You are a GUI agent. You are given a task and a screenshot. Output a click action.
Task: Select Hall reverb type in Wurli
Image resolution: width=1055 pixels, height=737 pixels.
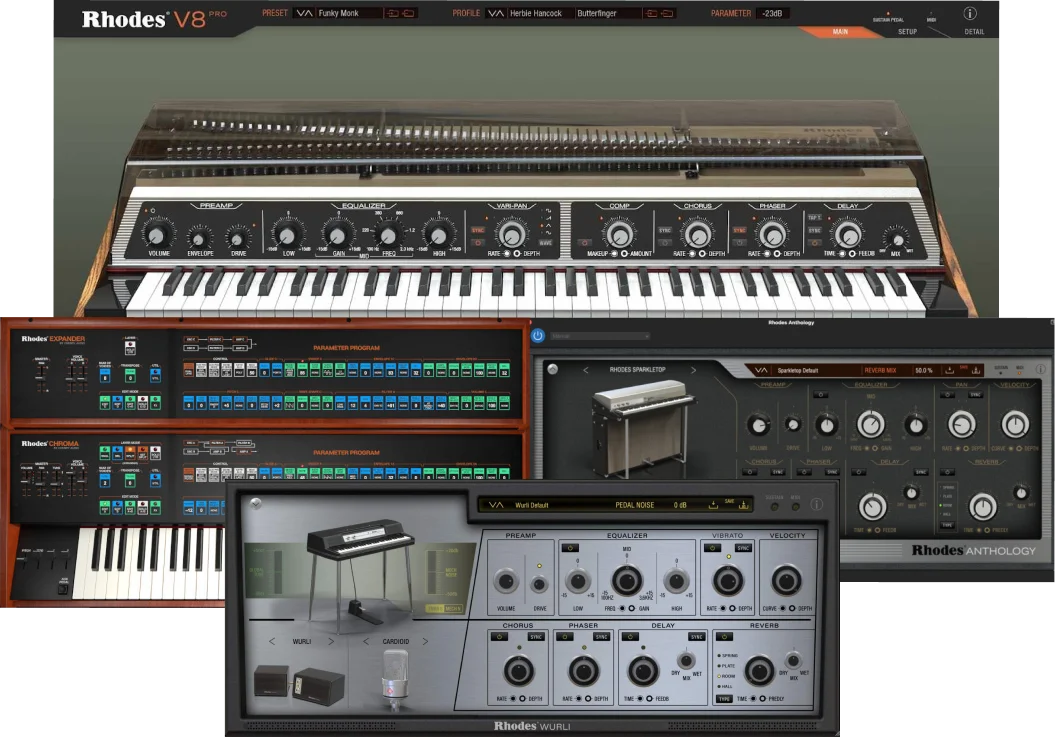pyautogui.click(x=723, y=686)
